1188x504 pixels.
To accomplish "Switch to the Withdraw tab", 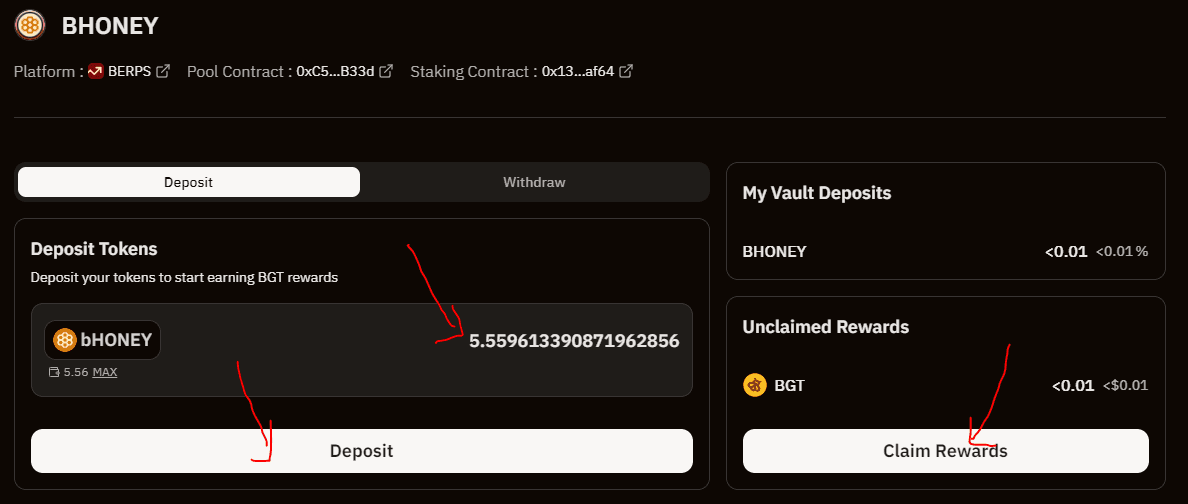I will click(534, 183).
